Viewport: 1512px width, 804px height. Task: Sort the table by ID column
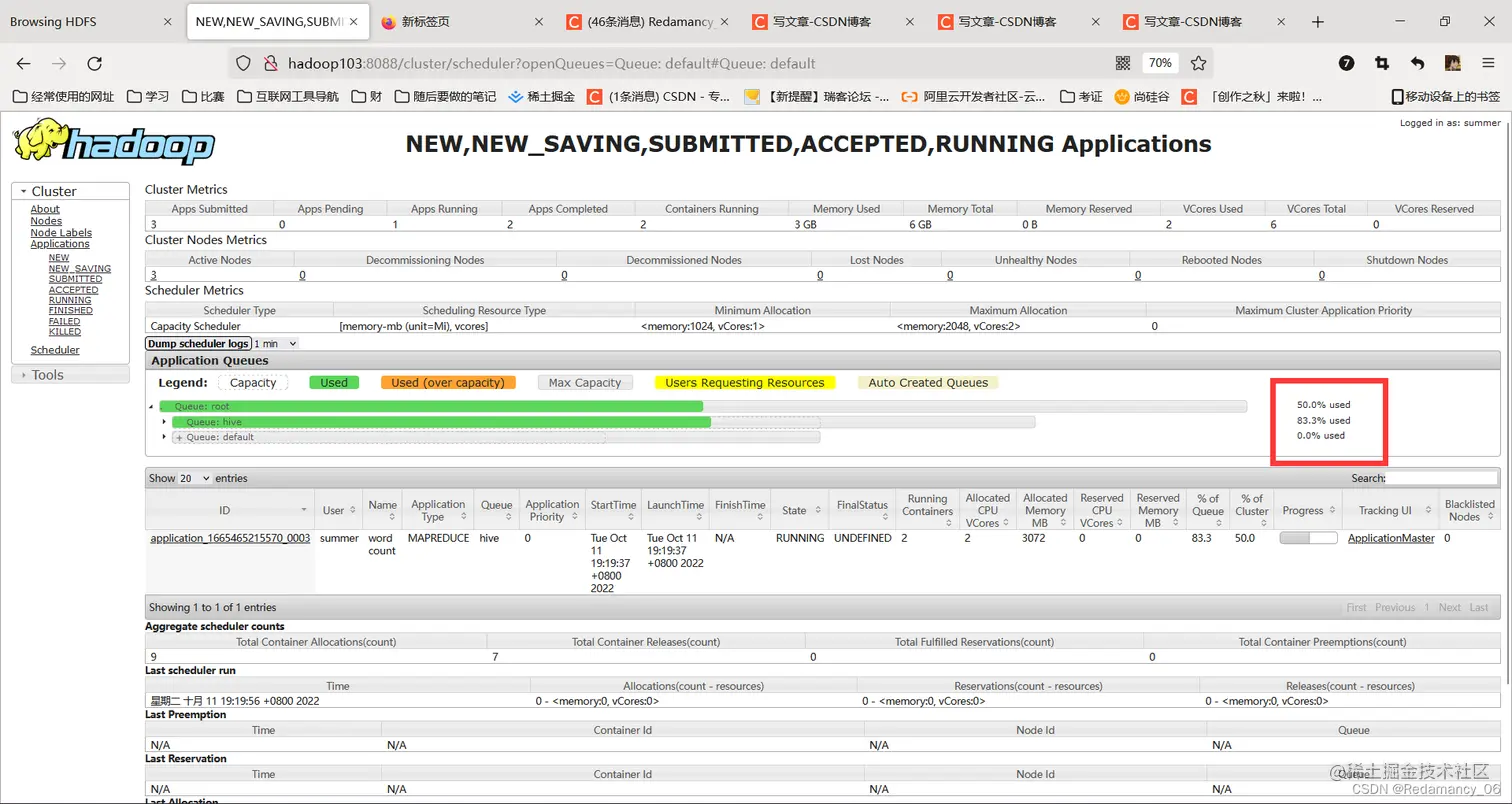230,510
